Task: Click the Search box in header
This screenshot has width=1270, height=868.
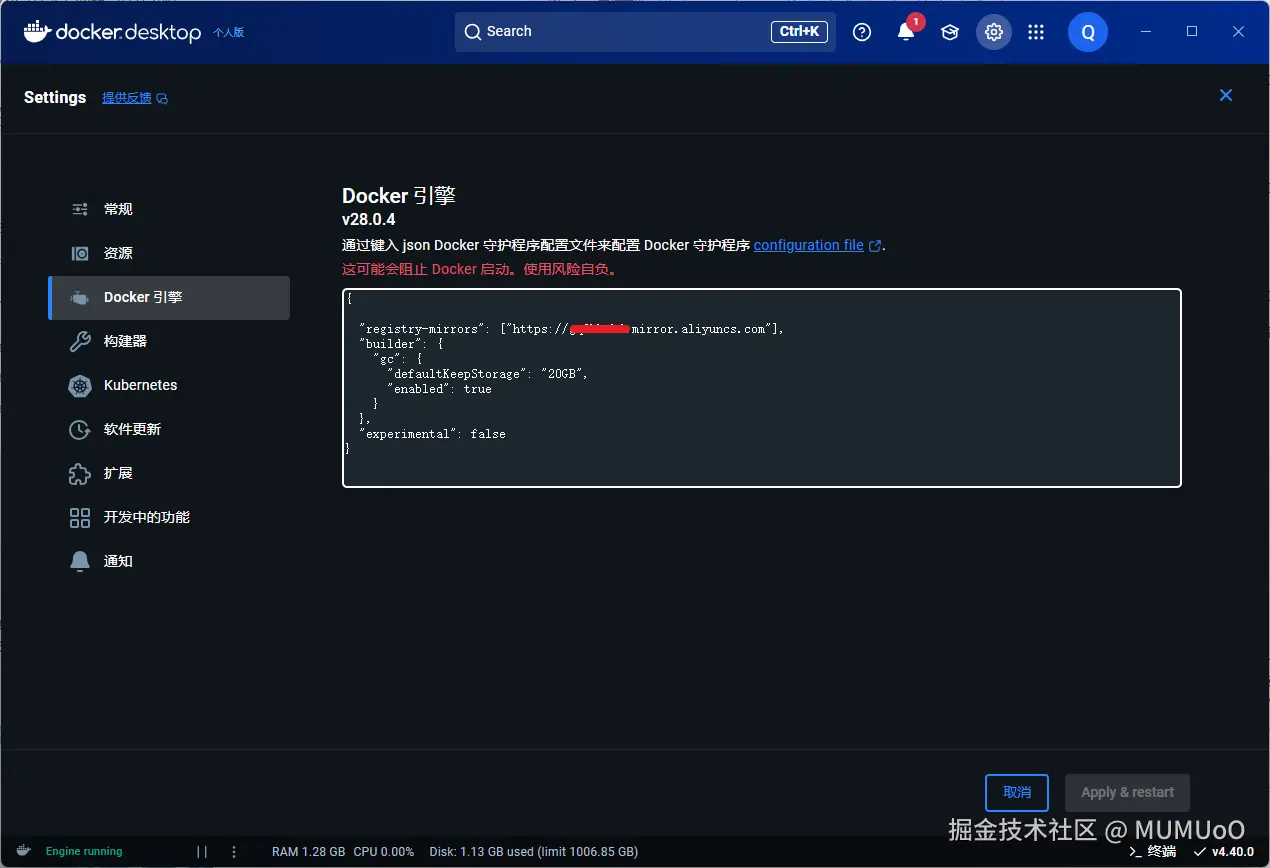Action: 645,32
